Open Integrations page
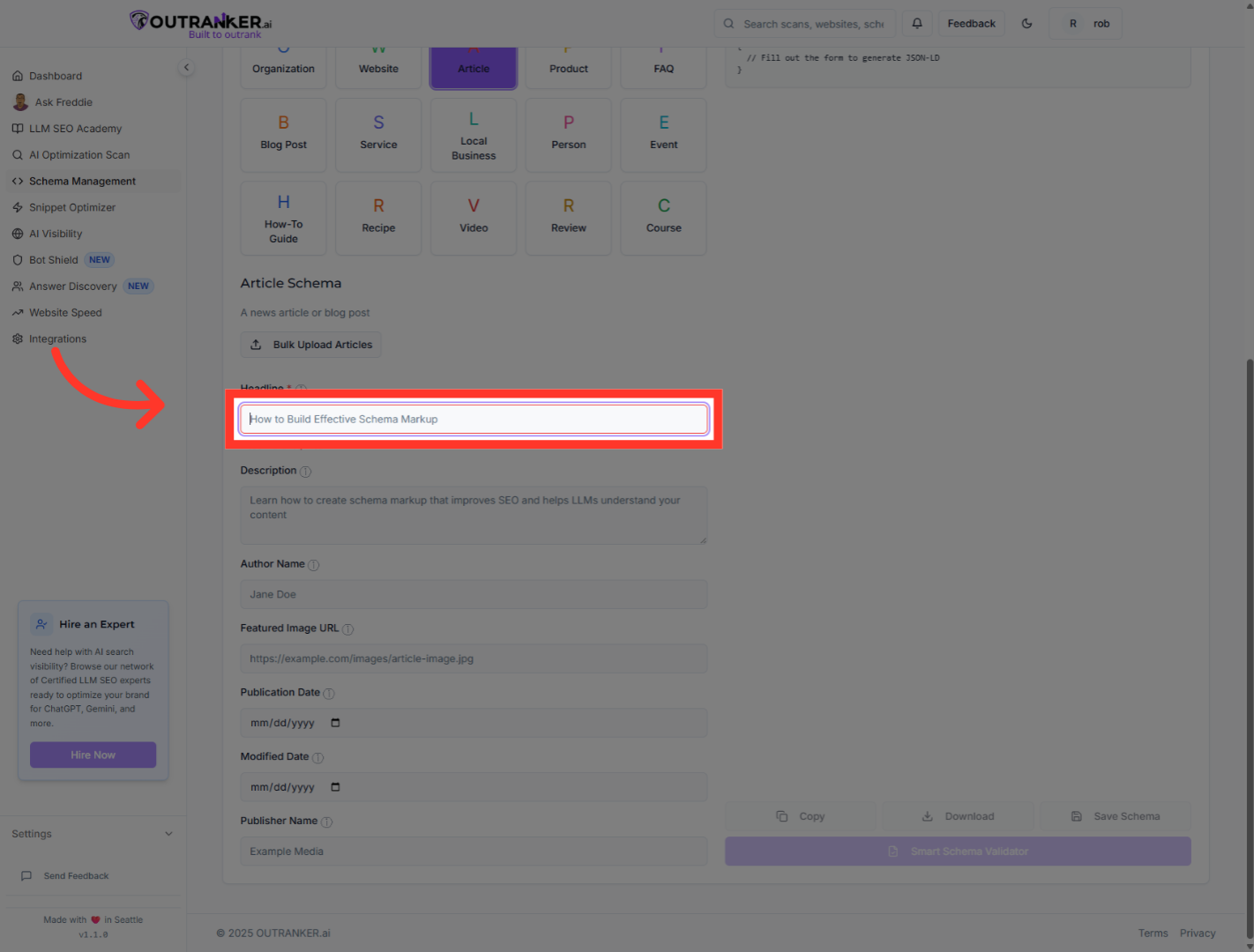 point(57,339)
